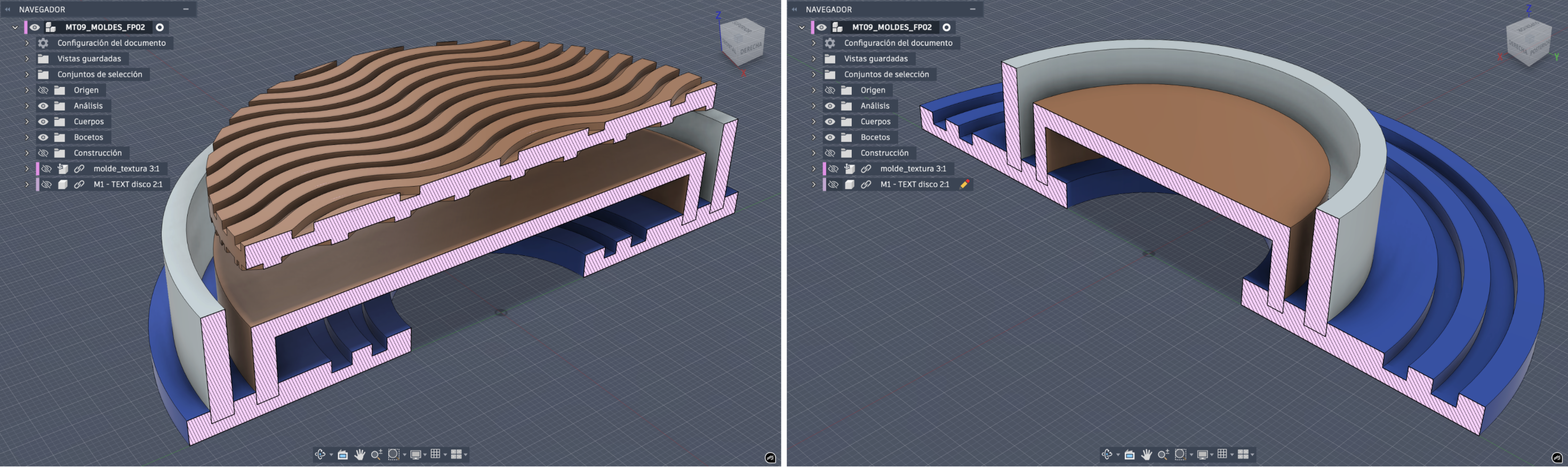Click the Pan hand tool in left viewport
The image size is (1568, 467).
[x=360, y=454]
